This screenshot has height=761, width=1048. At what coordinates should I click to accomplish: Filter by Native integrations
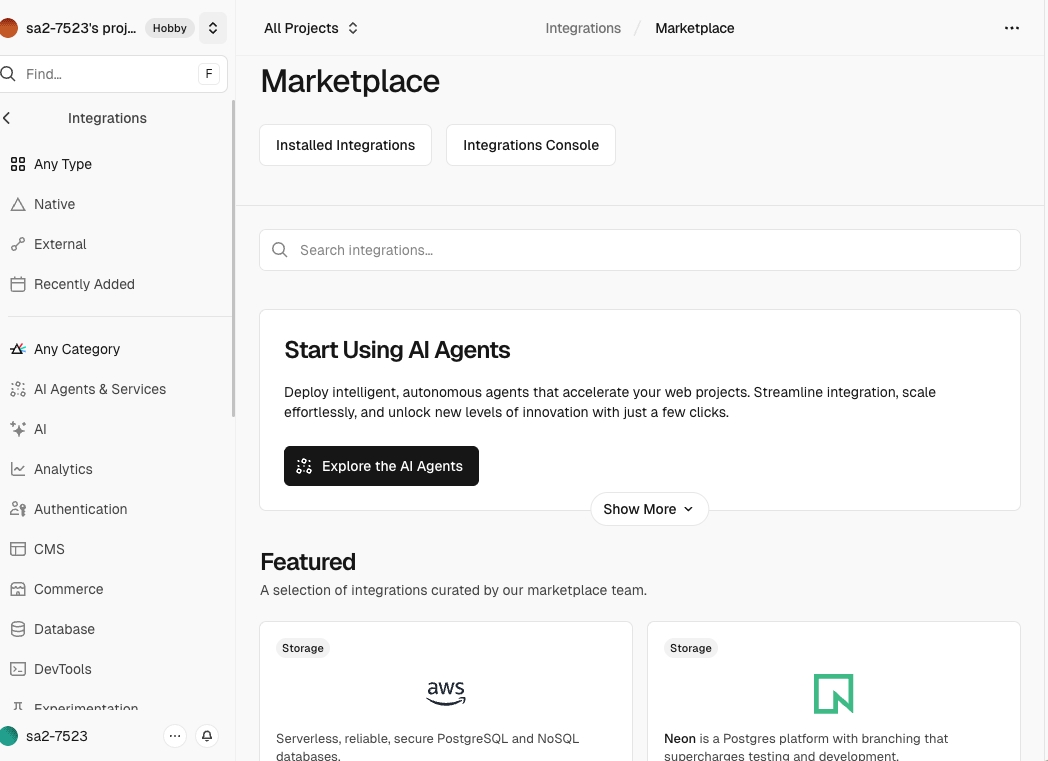54,204
